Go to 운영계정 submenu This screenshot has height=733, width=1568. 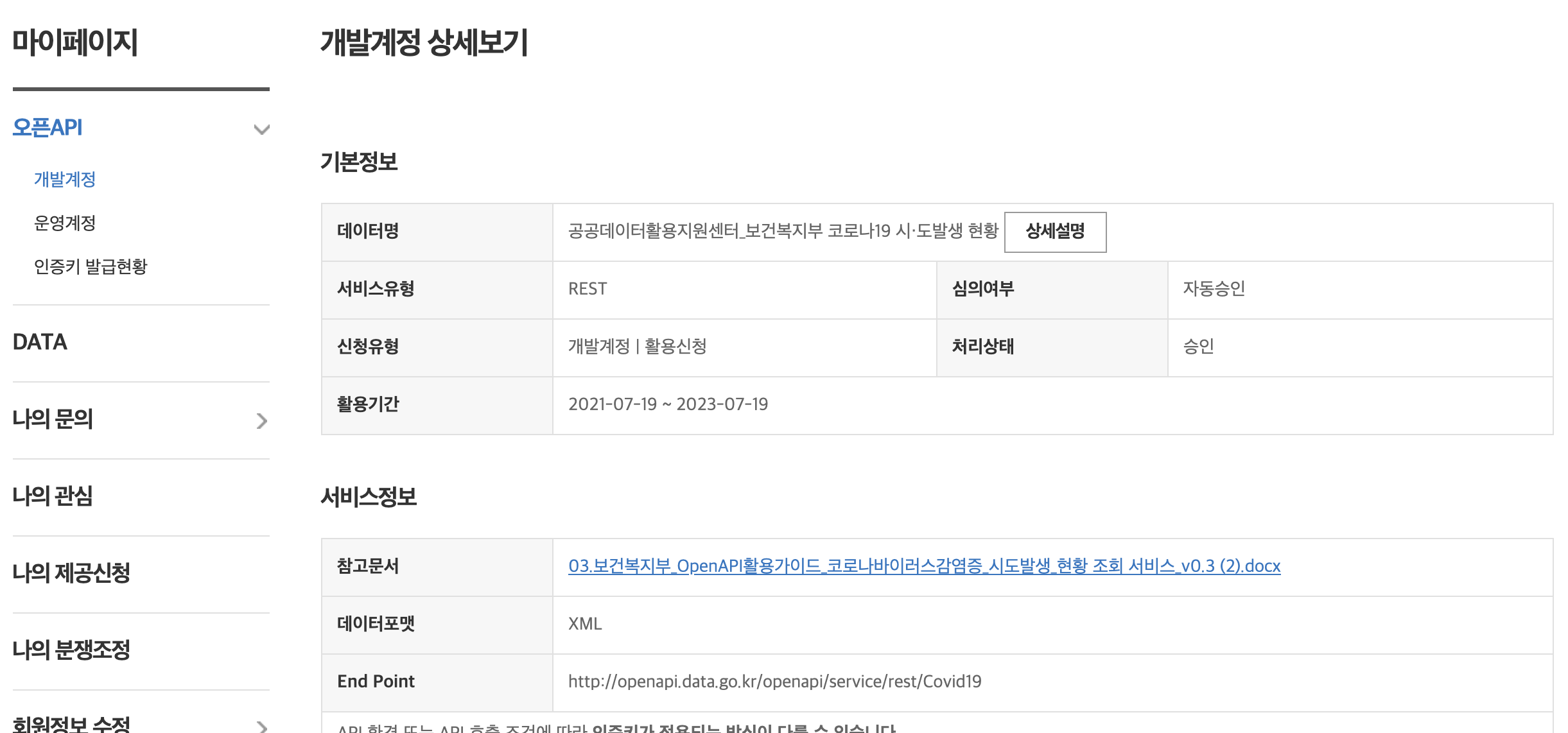coord(65,223)
